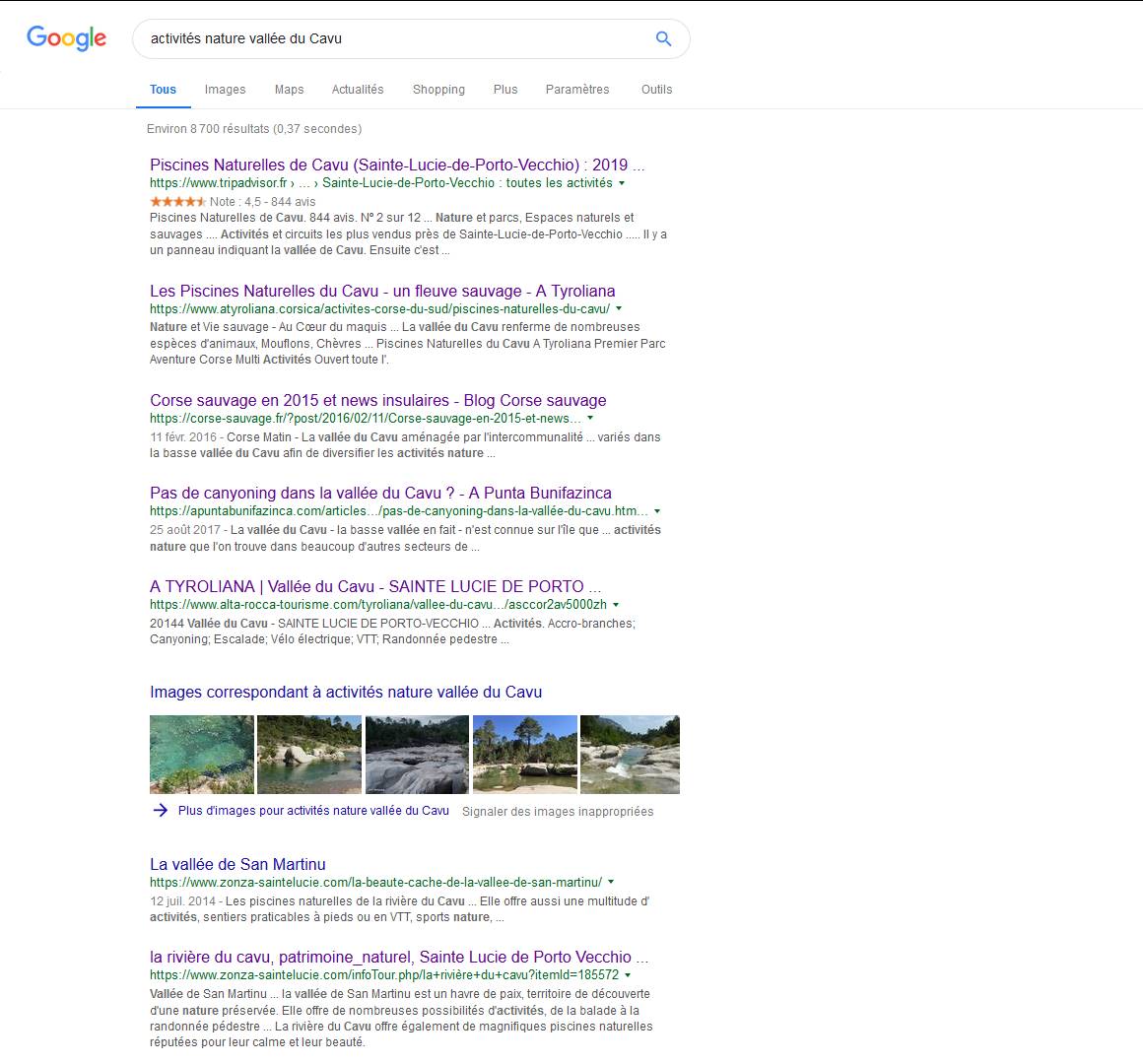Click the magnifying glass search icon
Image resolution: width=1143 pixels, height=1064 pixels.
663,38
